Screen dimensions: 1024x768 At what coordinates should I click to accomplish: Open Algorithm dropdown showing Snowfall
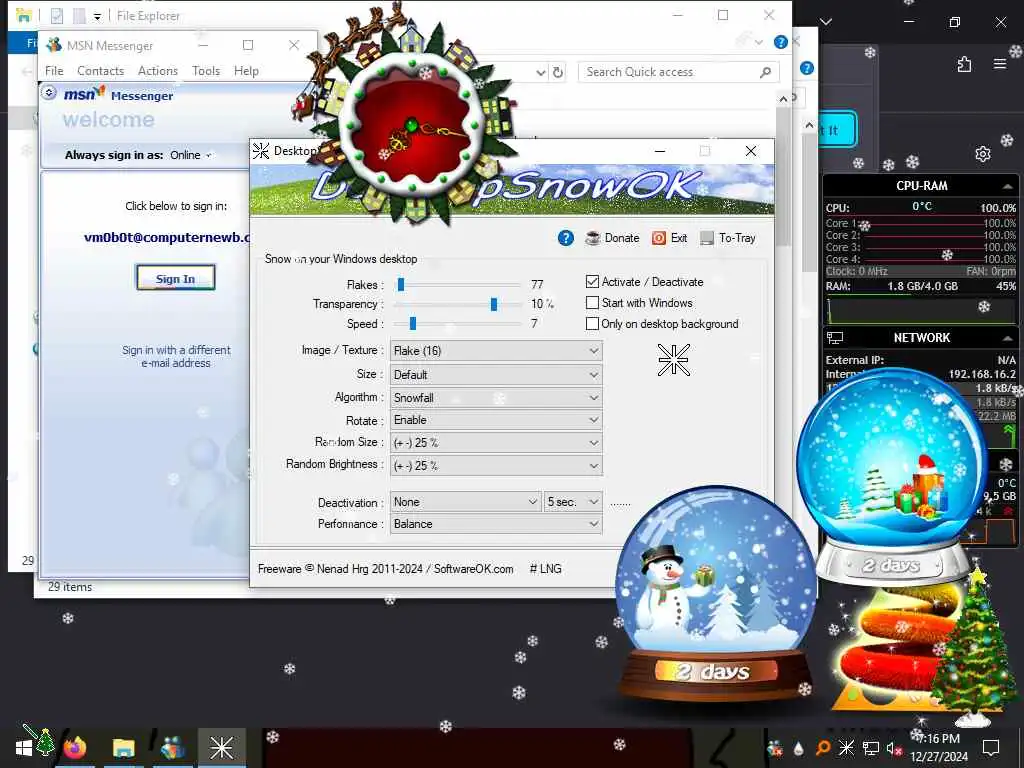tap(496, 398)
